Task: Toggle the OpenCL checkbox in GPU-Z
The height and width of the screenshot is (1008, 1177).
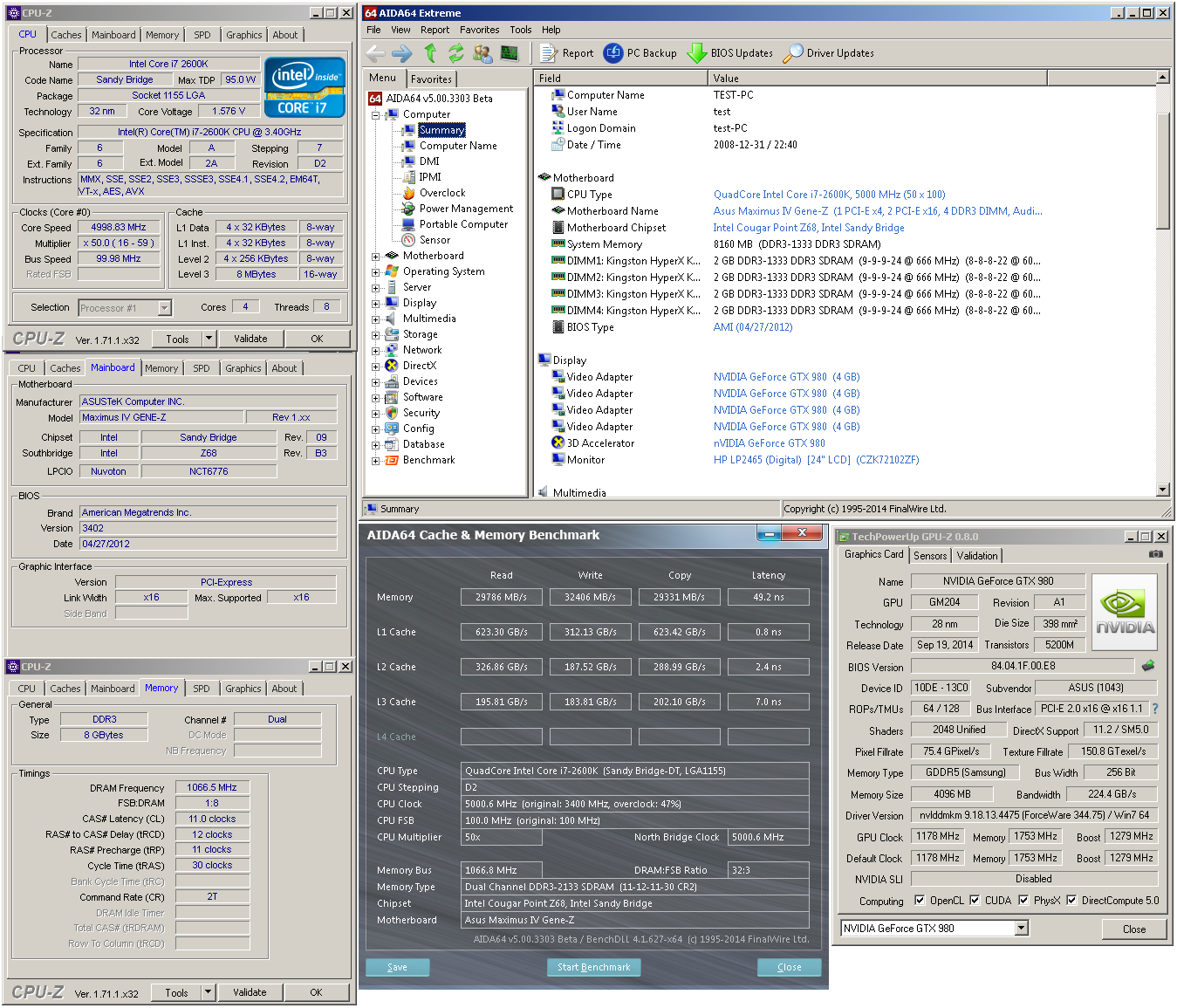Action: [x=920, y=901]
